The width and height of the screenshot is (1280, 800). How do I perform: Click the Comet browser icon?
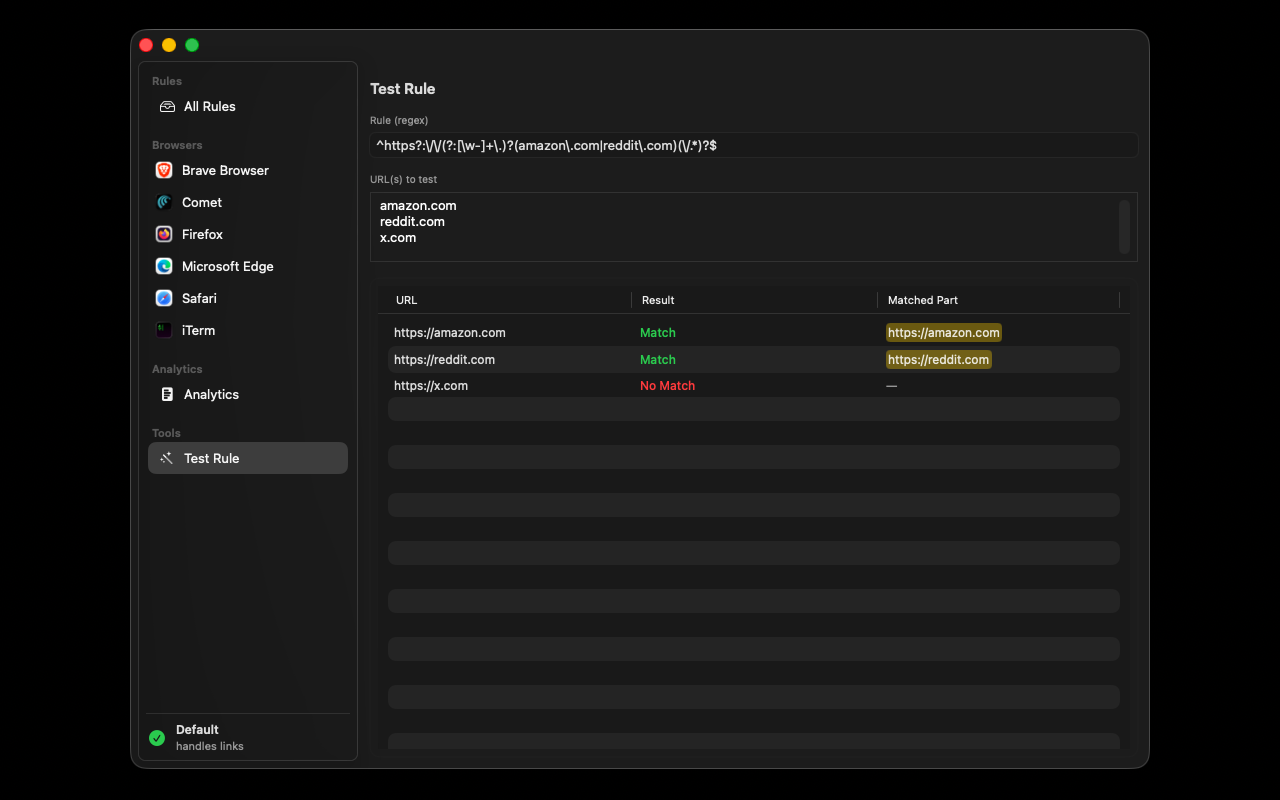pyautogui.click(x=164, y=203)
